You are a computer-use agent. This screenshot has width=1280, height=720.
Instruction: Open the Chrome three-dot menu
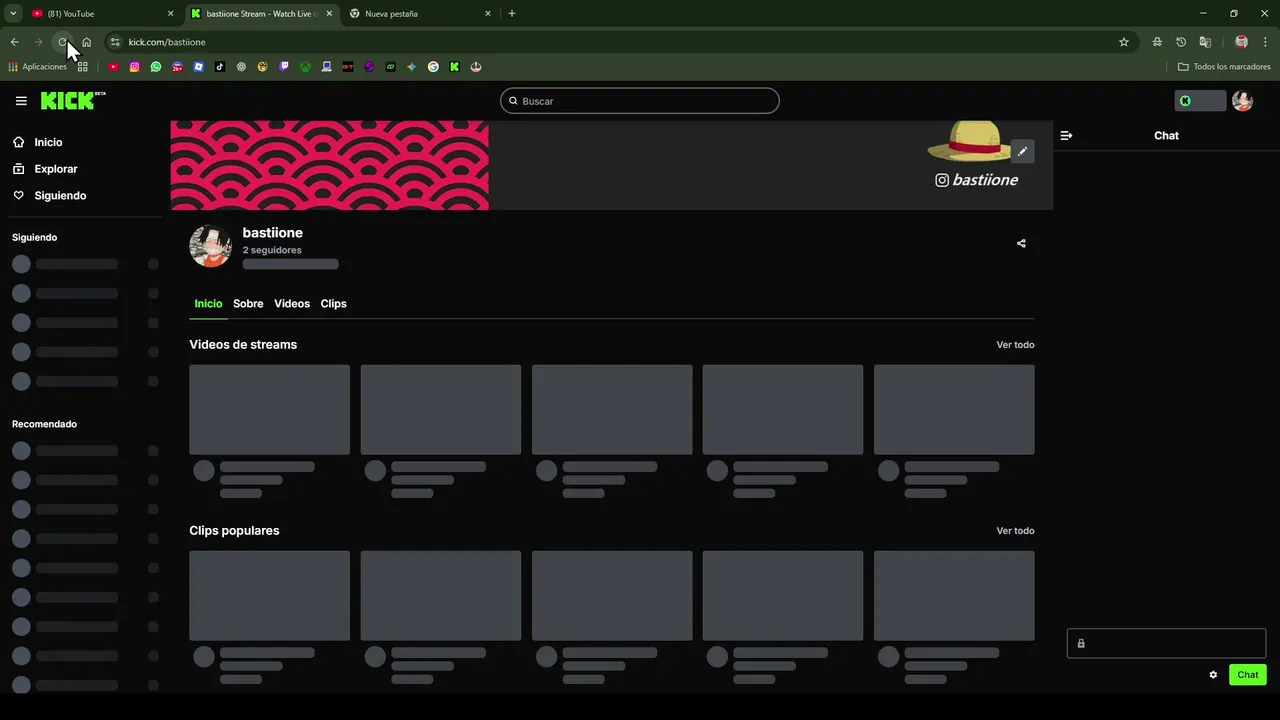tap(1265, 42)
